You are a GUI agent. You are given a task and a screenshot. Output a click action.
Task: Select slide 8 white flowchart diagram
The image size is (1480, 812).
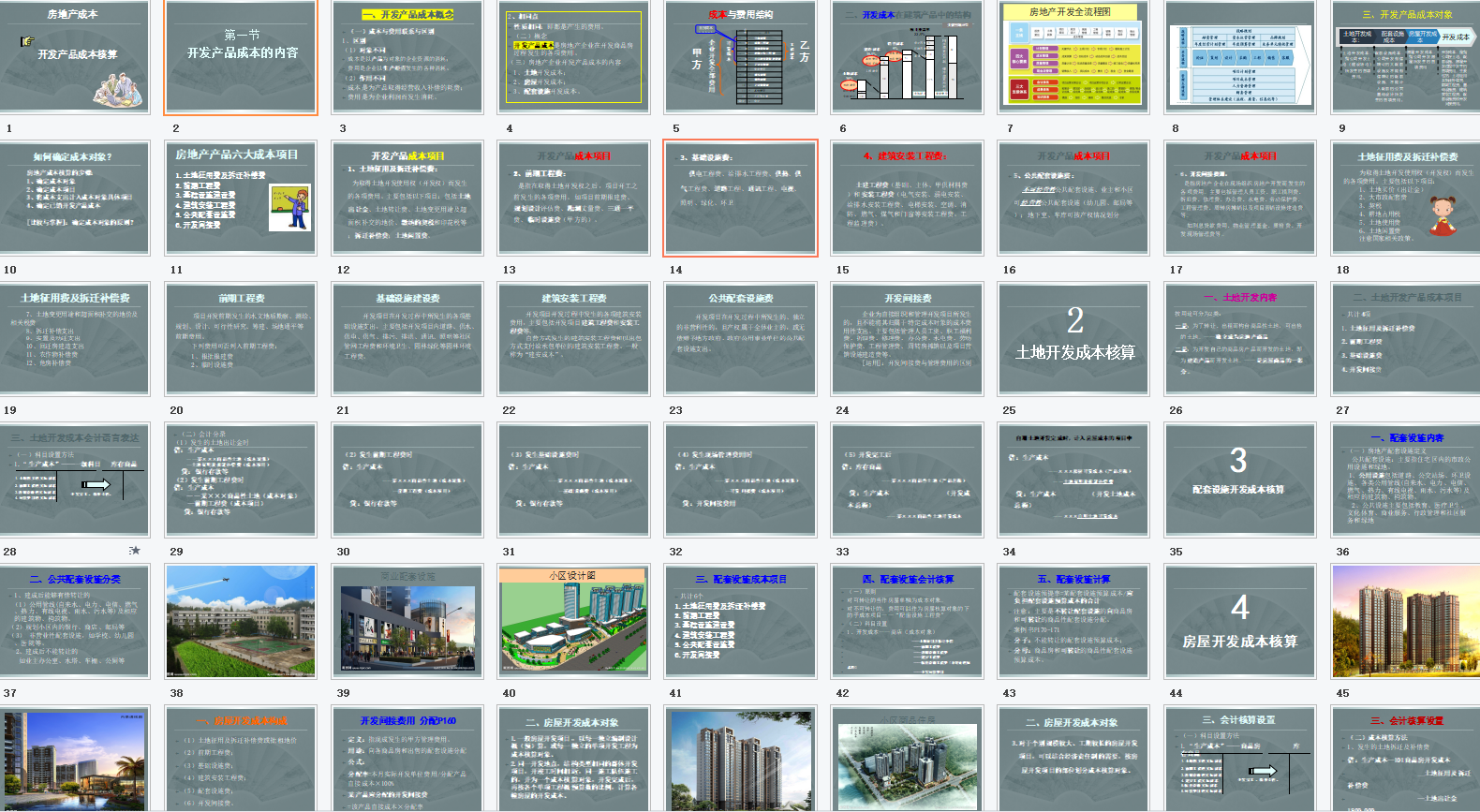[1241, 56]
